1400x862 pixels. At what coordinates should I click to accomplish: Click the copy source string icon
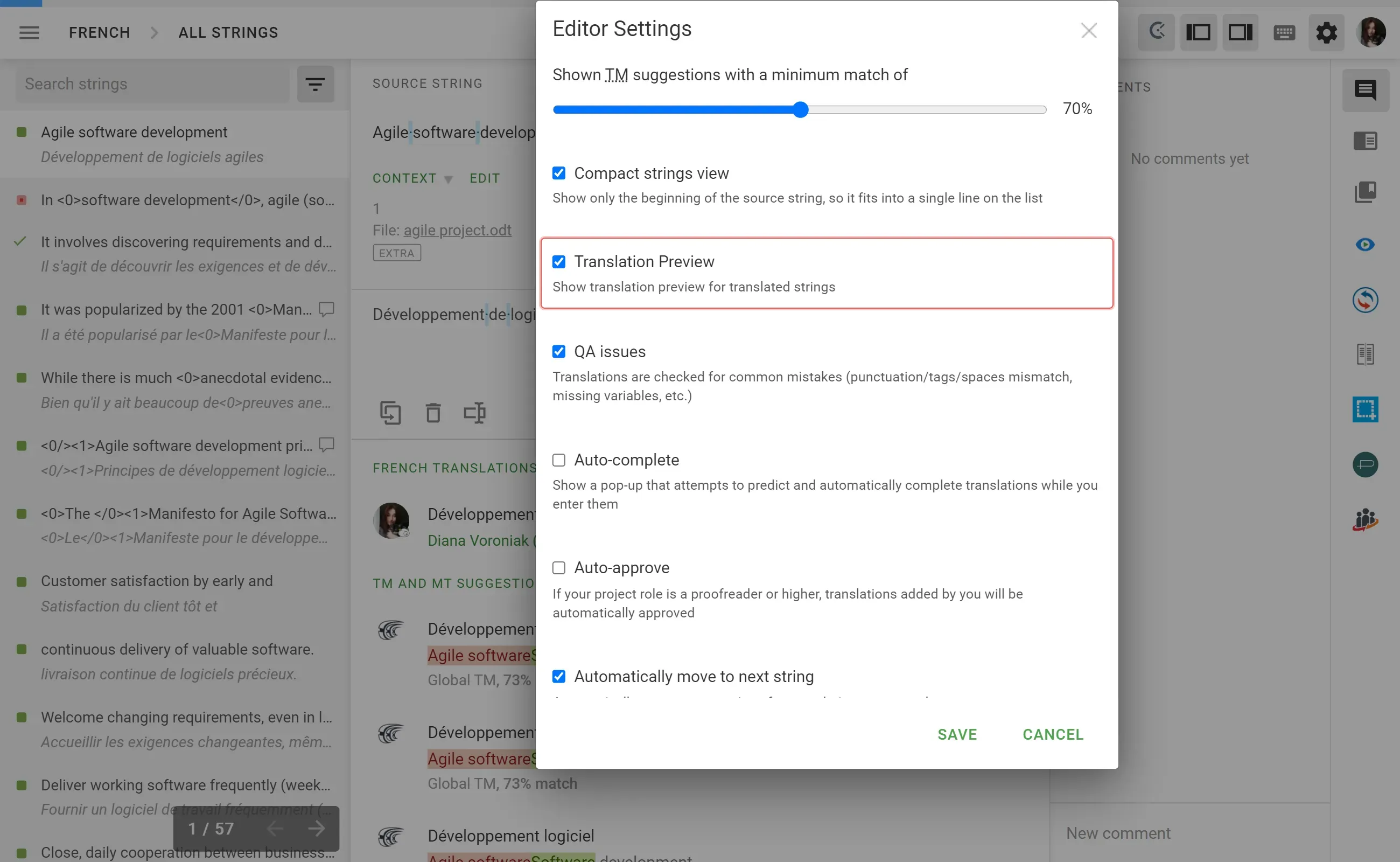pyautogui.click(x=391, y=412)
